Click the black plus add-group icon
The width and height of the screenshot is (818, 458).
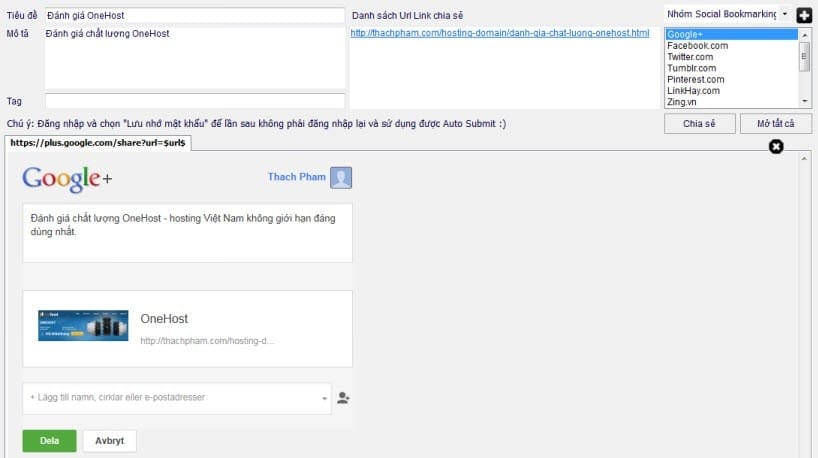click(804, 16)
